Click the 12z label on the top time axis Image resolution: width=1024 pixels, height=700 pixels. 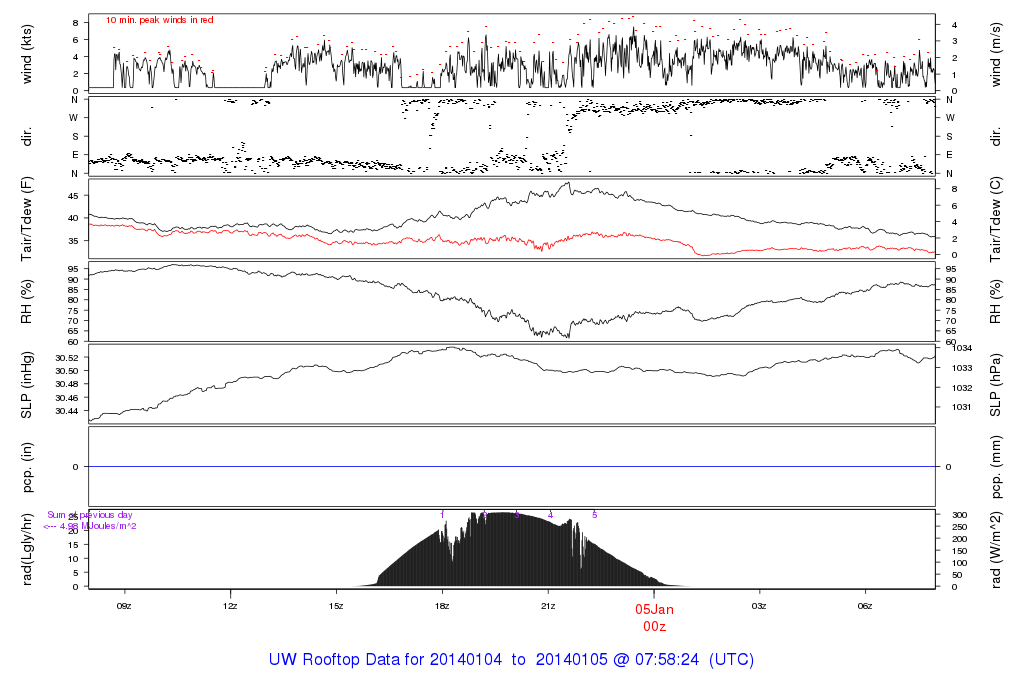point(230,605)
